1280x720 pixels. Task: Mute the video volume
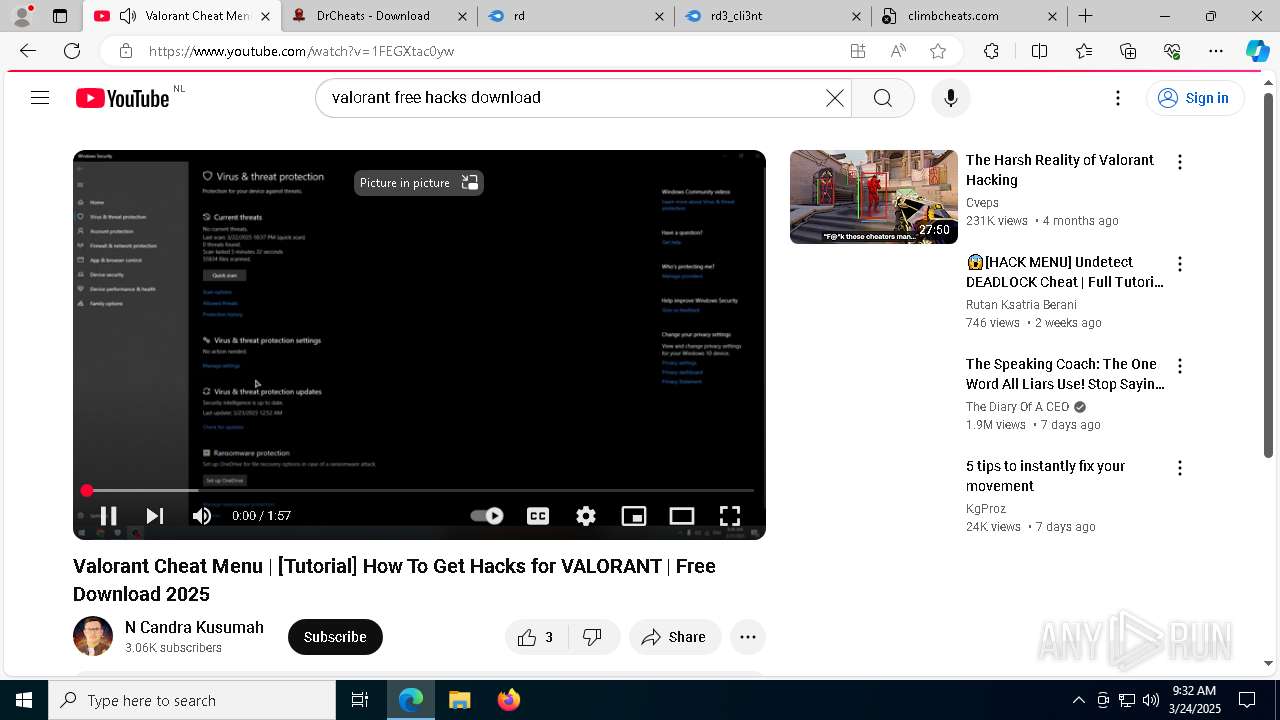click(202, 516)
